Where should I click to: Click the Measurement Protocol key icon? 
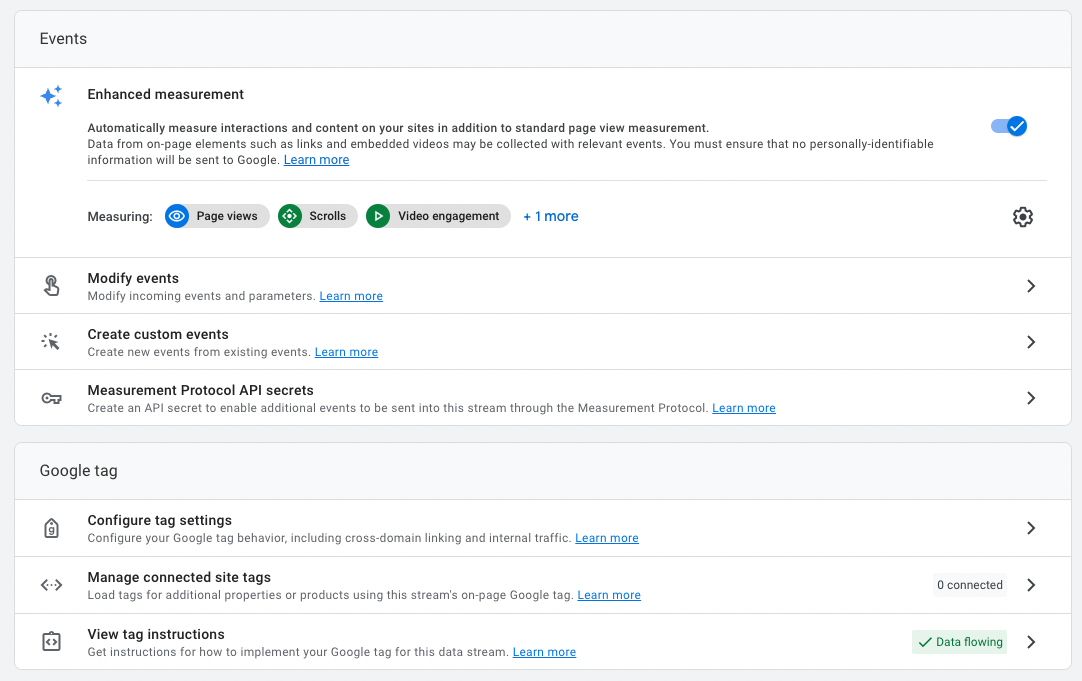[x=51, y=398]
